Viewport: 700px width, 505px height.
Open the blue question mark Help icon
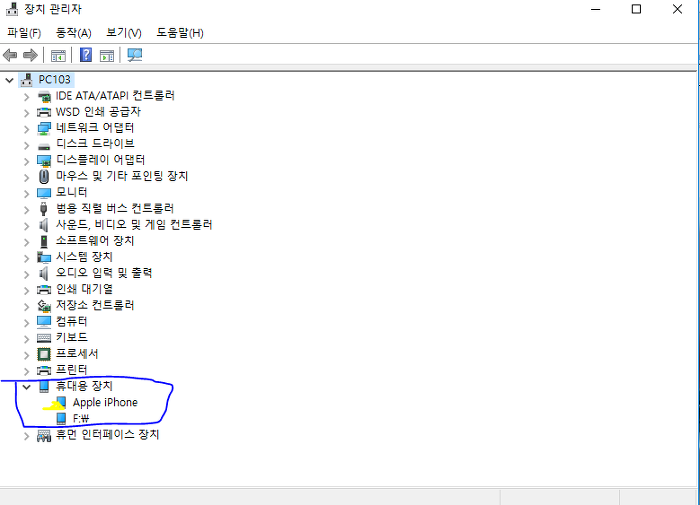[86, 55]
